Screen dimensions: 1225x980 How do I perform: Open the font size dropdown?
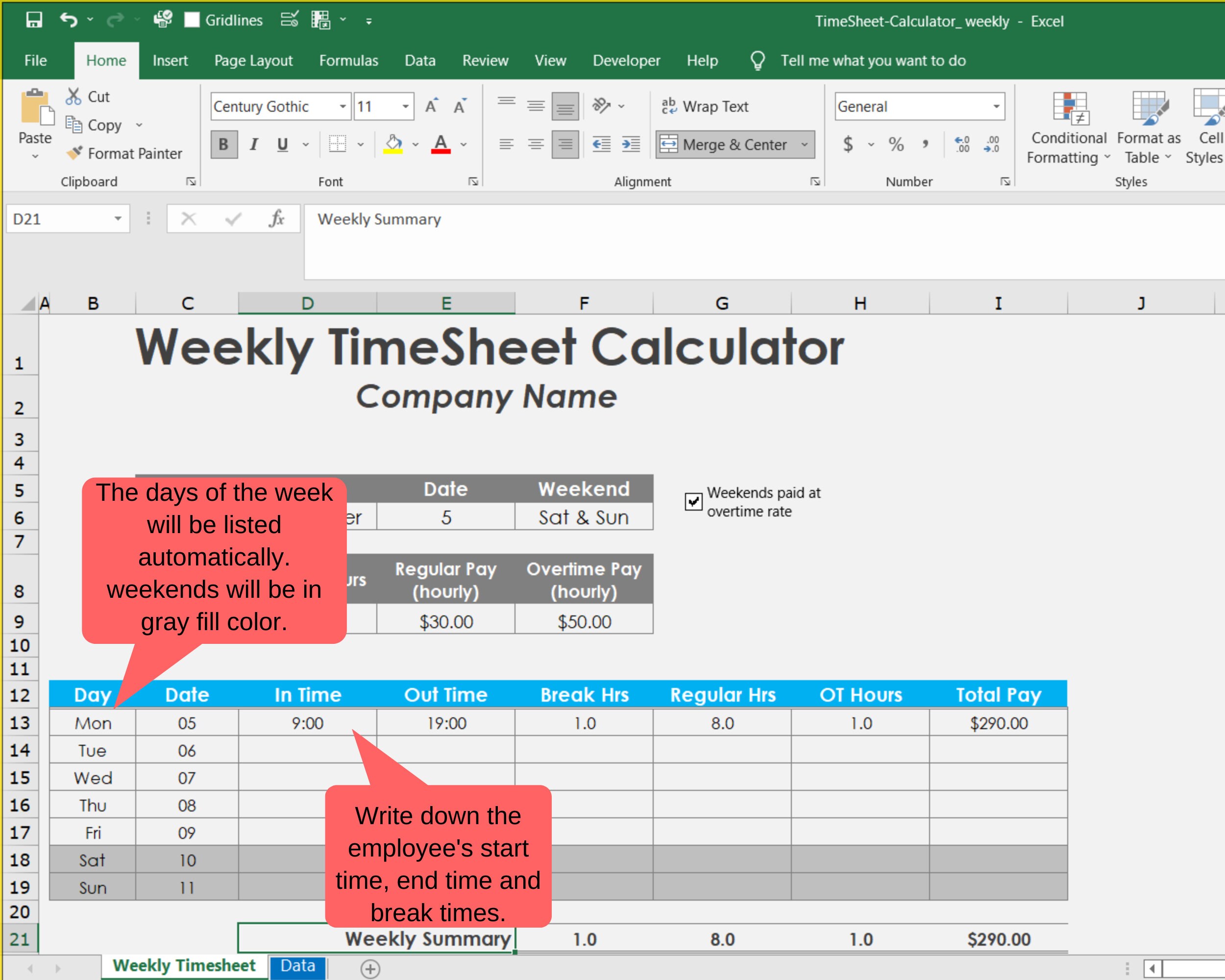pyautogui.click(x=405, y=106)
